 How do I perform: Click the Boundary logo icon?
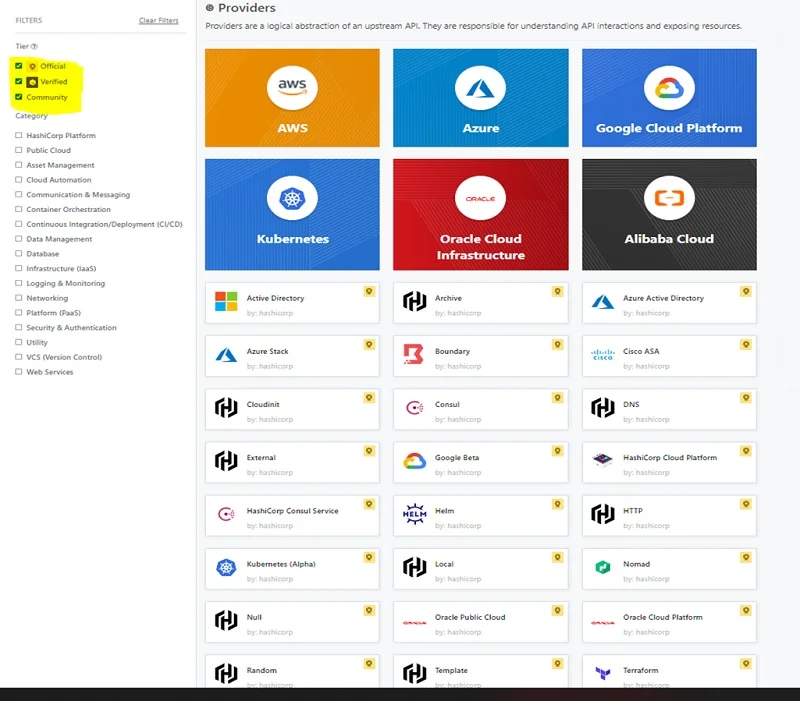pos(414,354)
